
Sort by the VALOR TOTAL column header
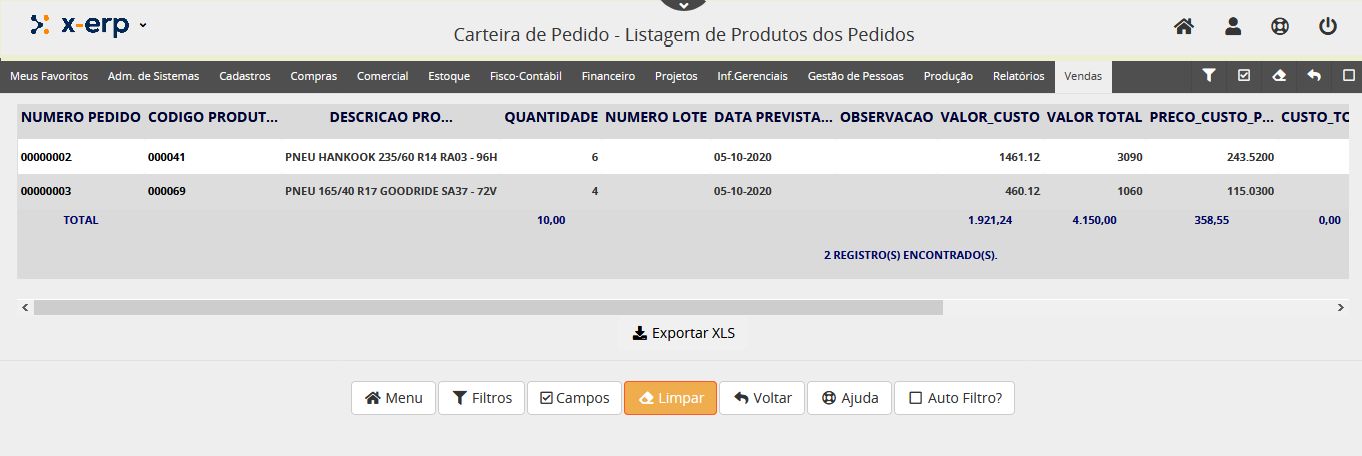pos(1094,117)
